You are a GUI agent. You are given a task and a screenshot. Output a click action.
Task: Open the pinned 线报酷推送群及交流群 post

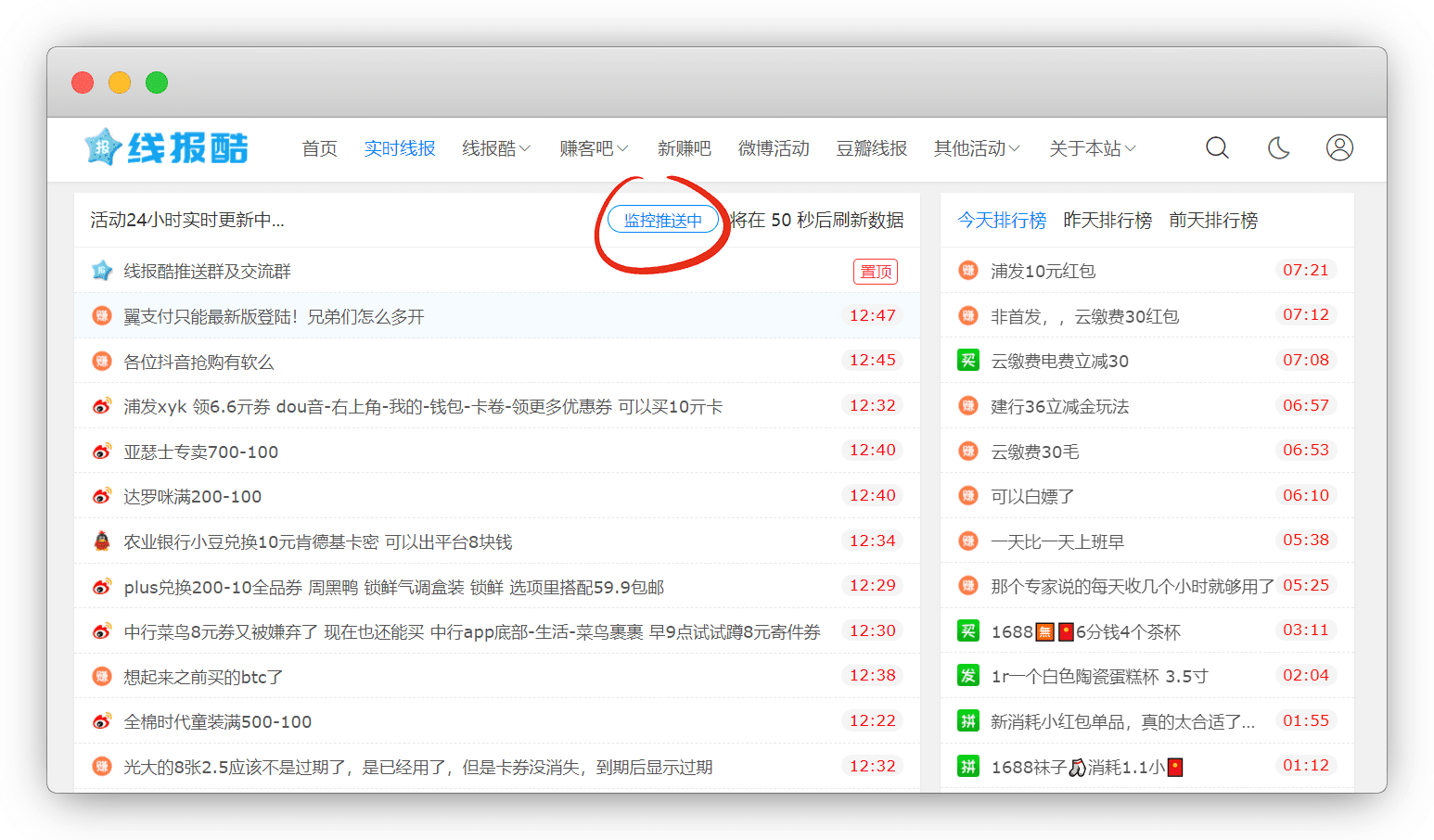(207, 272)
